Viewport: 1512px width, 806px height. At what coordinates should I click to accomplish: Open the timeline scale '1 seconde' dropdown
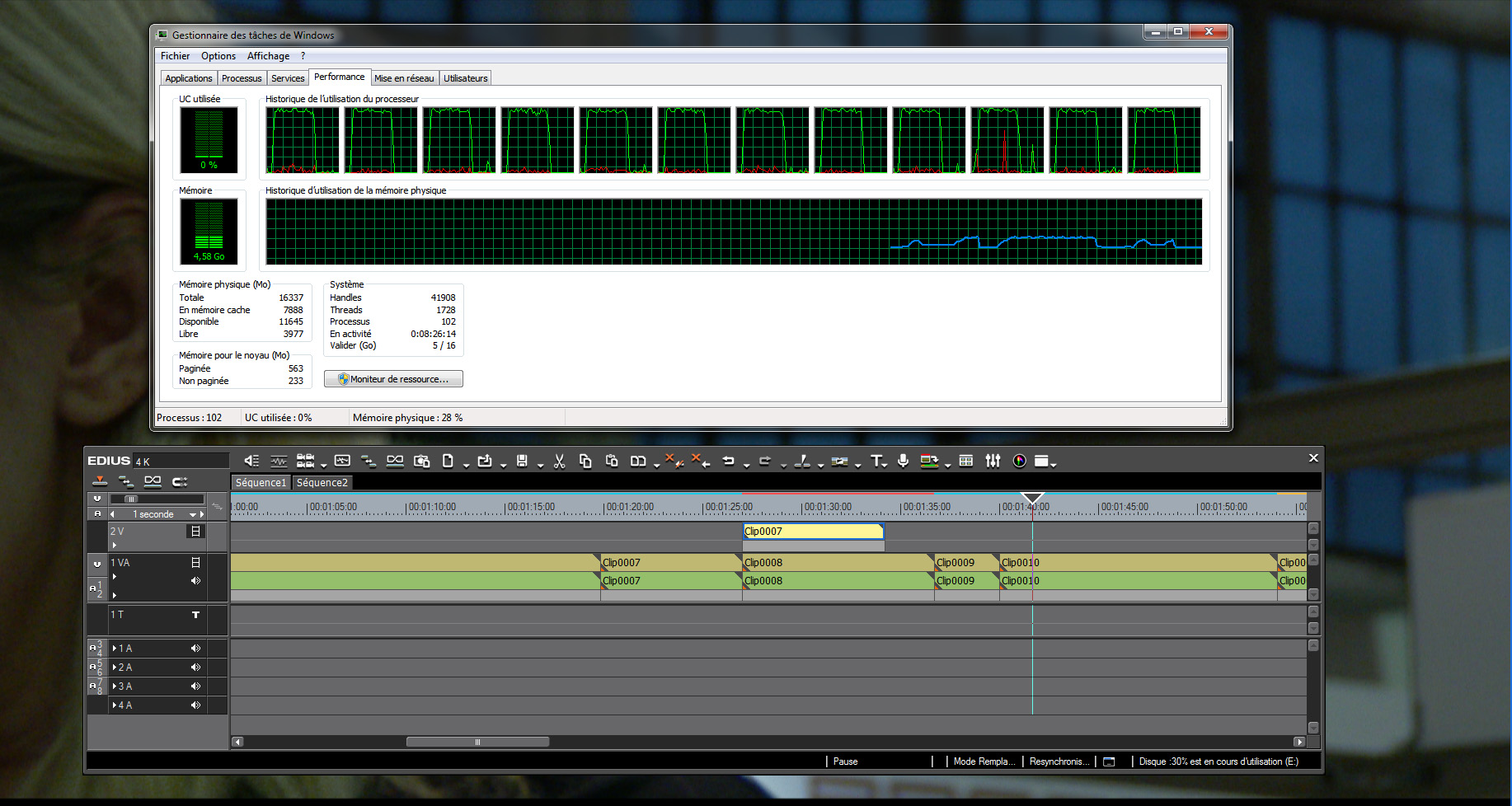(x=193, y=514)
